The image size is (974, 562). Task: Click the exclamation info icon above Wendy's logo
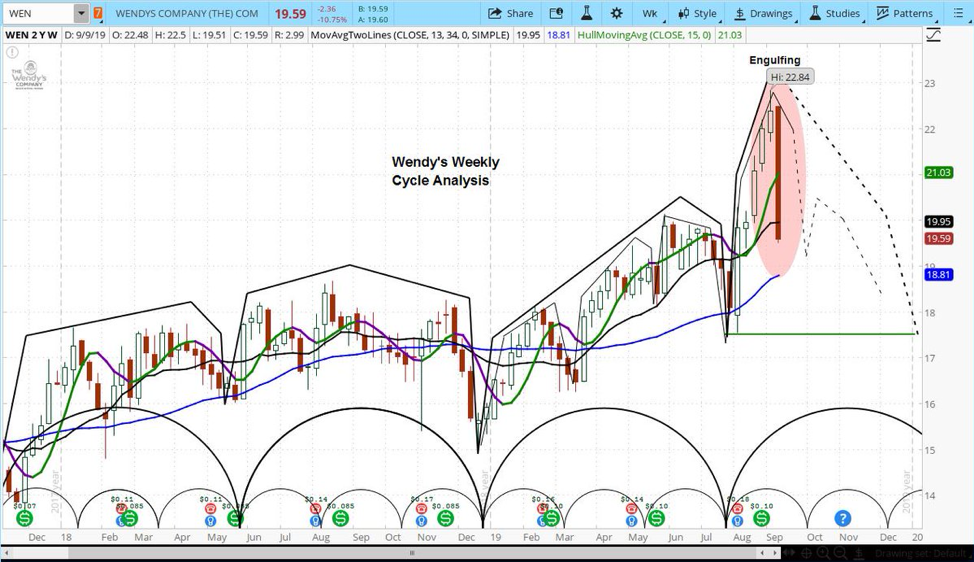12,53
